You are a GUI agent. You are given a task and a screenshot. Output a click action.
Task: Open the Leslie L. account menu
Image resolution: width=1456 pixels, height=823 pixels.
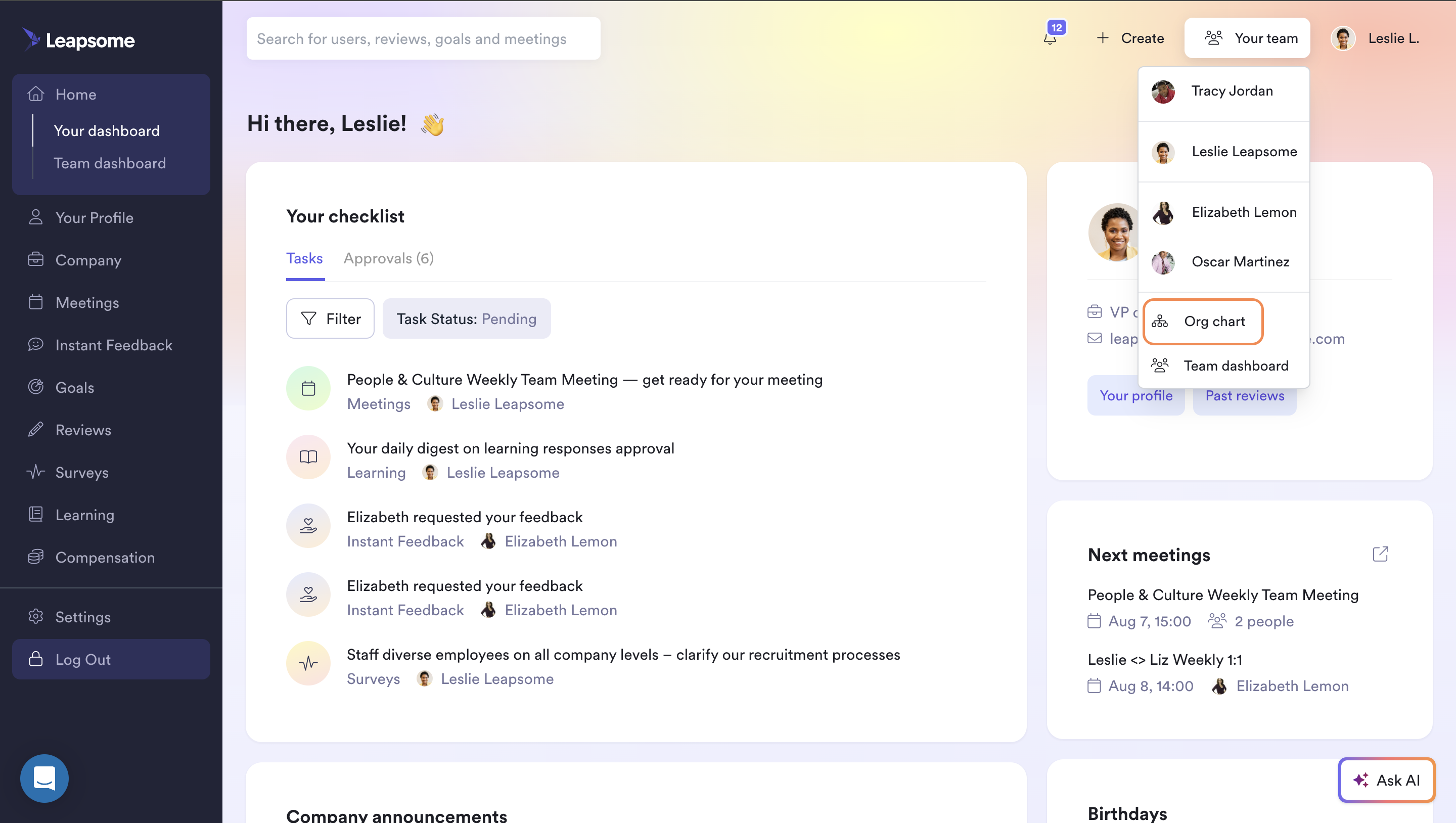click(1376, 38)
